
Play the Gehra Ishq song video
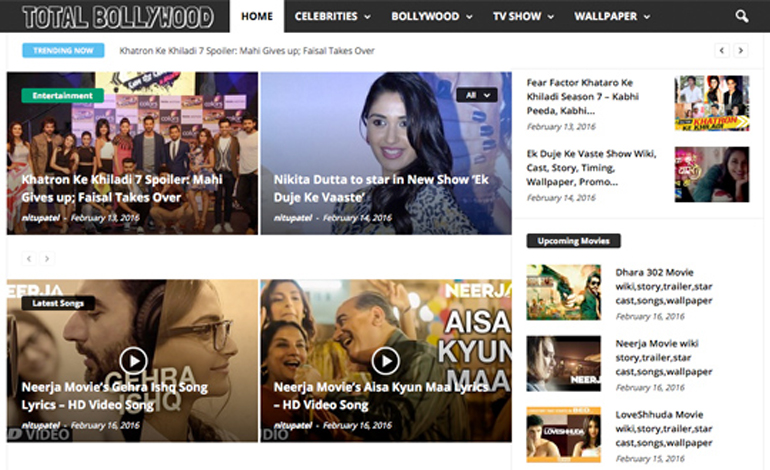pos(133,361)
